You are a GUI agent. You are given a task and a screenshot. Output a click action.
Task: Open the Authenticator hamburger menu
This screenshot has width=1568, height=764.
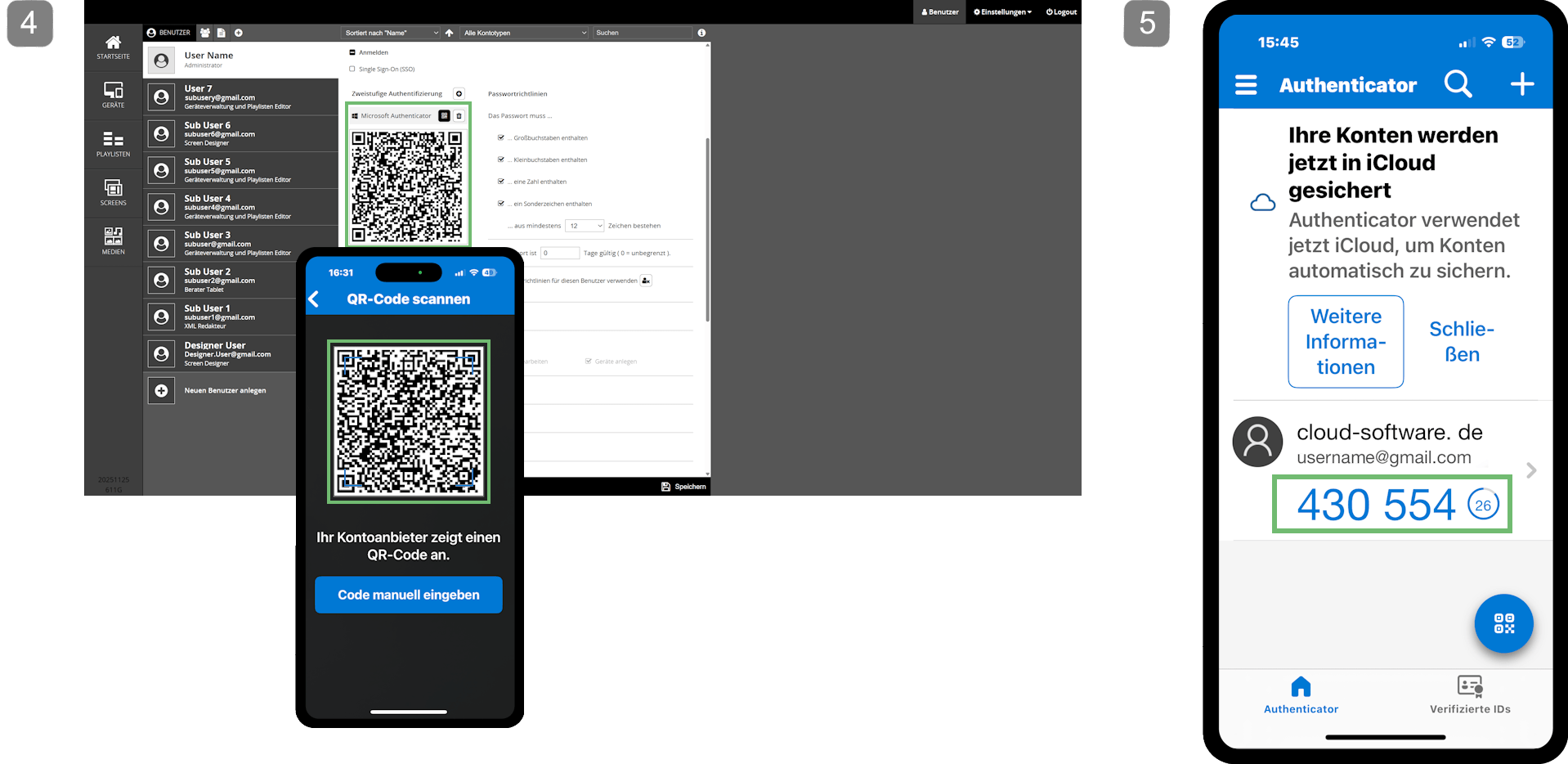tap(1245, 85)
